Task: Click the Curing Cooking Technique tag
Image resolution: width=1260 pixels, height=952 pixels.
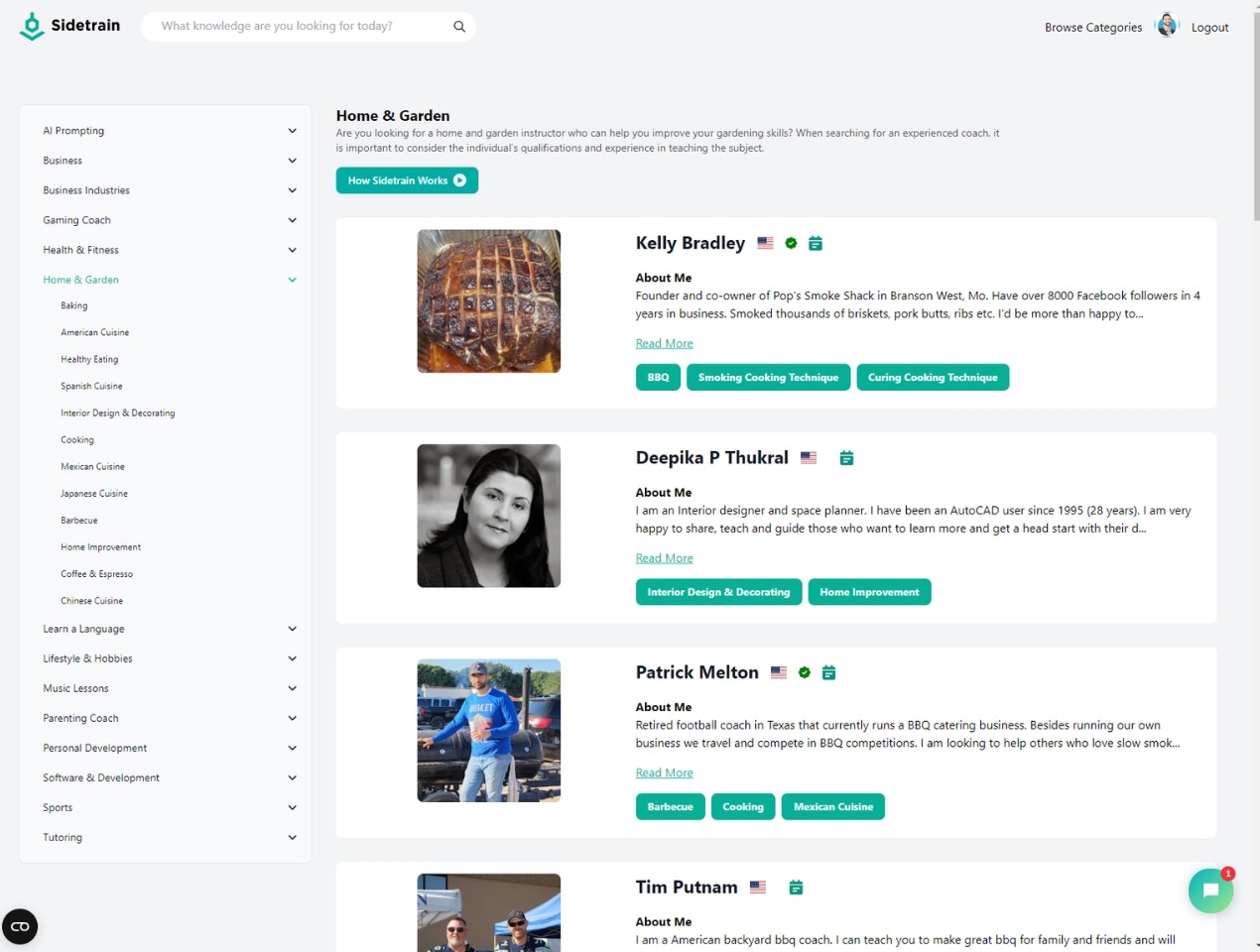Action: 933,378
